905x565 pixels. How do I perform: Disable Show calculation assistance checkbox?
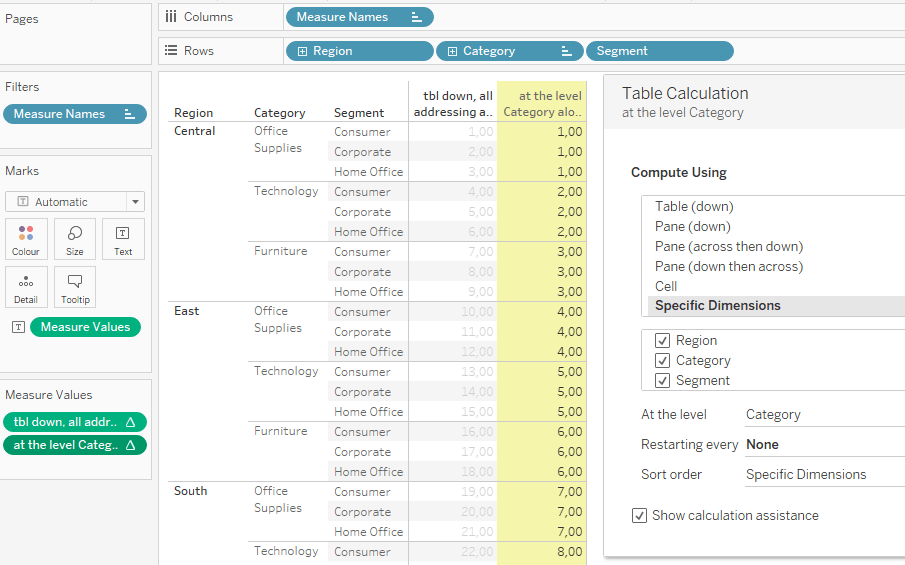640,516
